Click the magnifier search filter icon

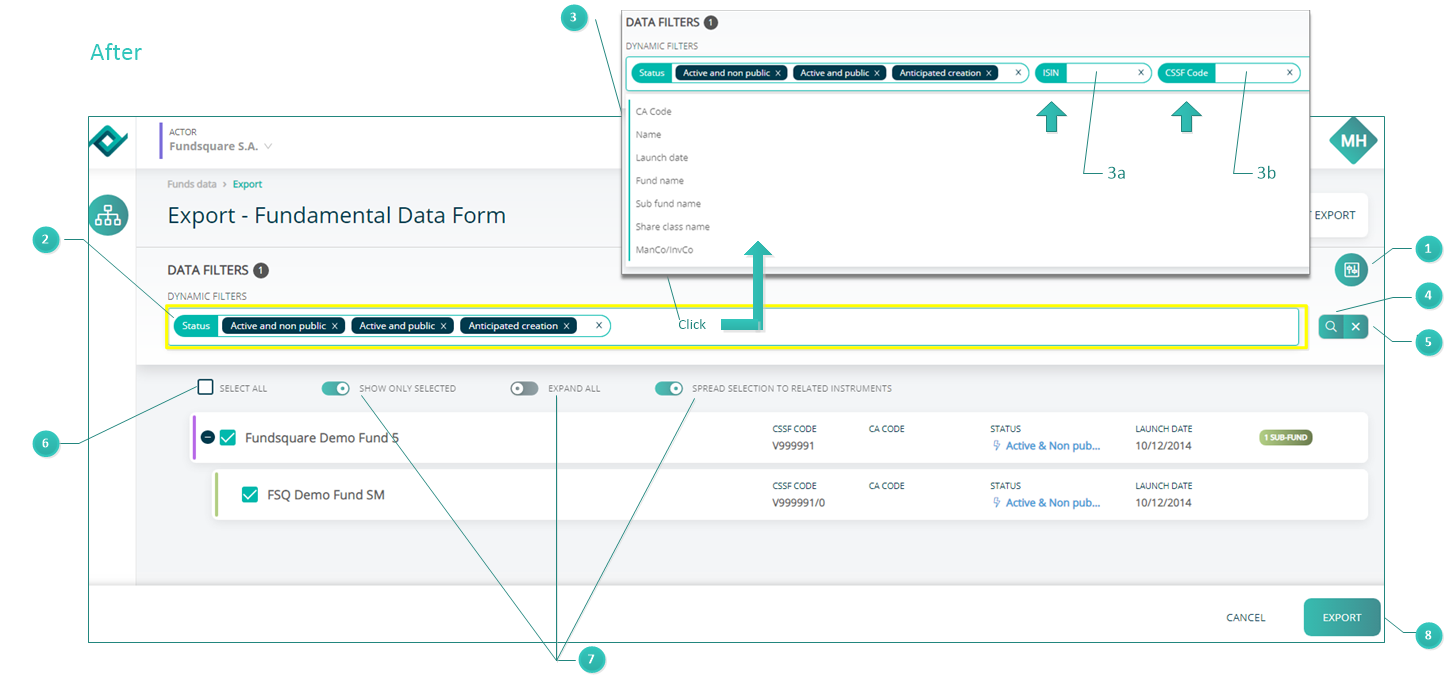coord(1331,326)
